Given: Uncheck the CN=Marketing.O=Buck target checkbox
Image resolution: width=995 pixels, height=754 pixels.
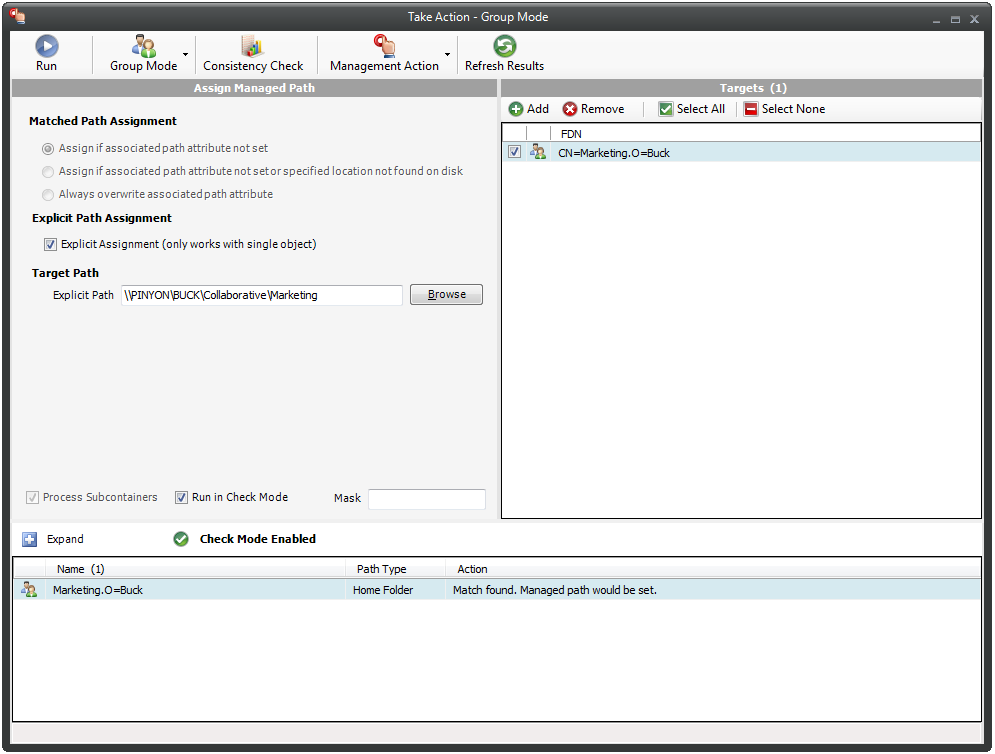Looking at the screenshot, I should click(514, 152).
